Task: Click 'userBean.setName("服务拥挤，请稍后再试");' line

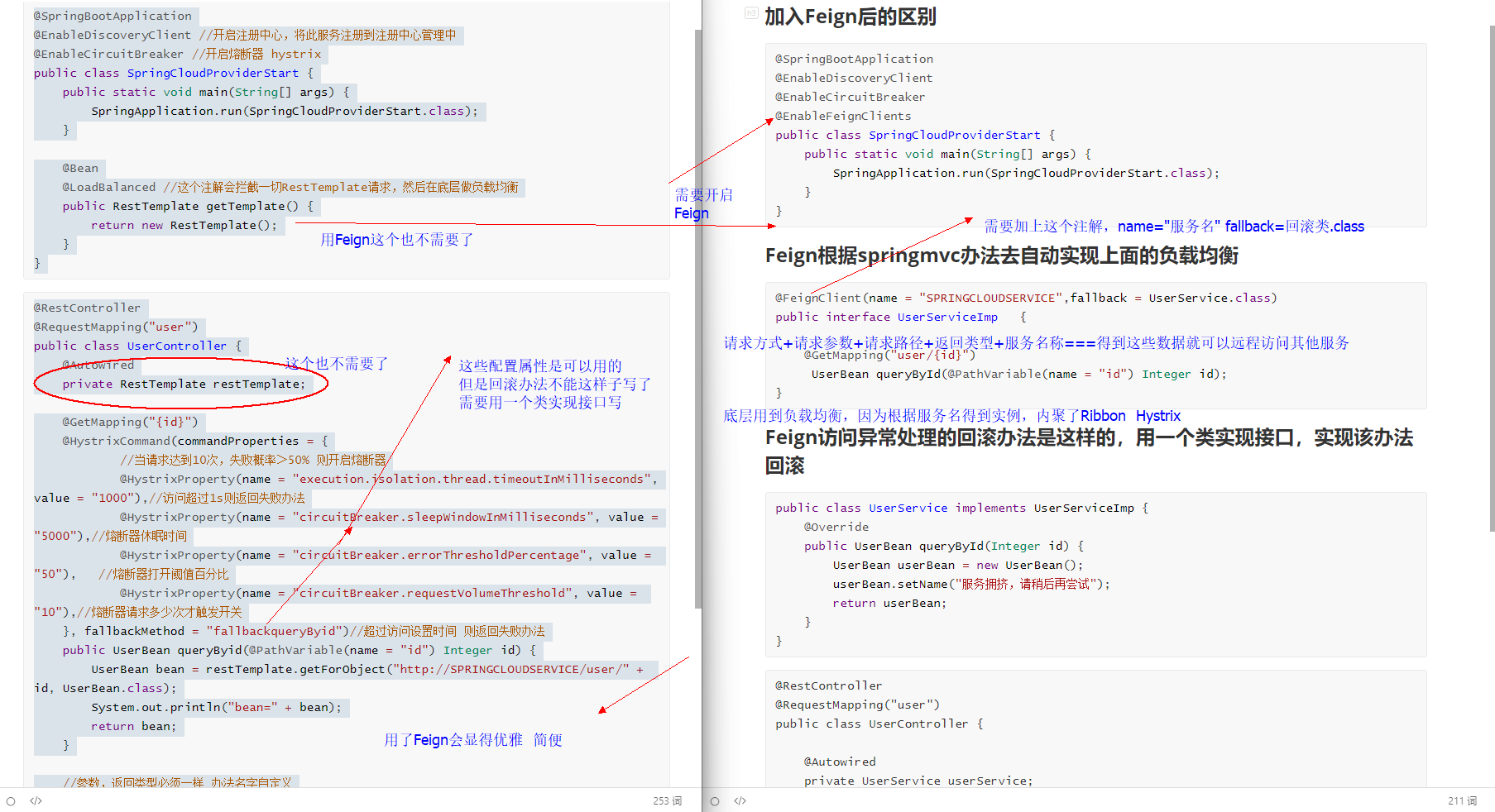Action: tap(971, 584)
